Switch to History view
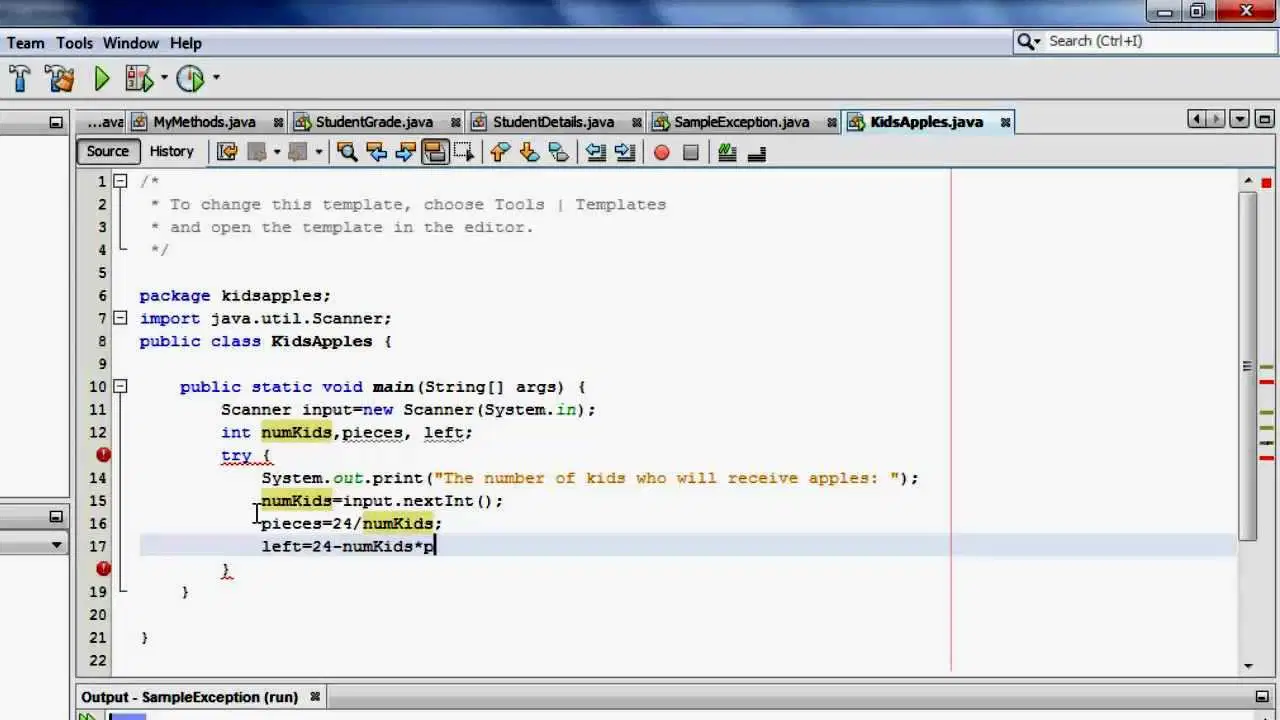The image size is (1280, 720). click(x=171, y=151)
